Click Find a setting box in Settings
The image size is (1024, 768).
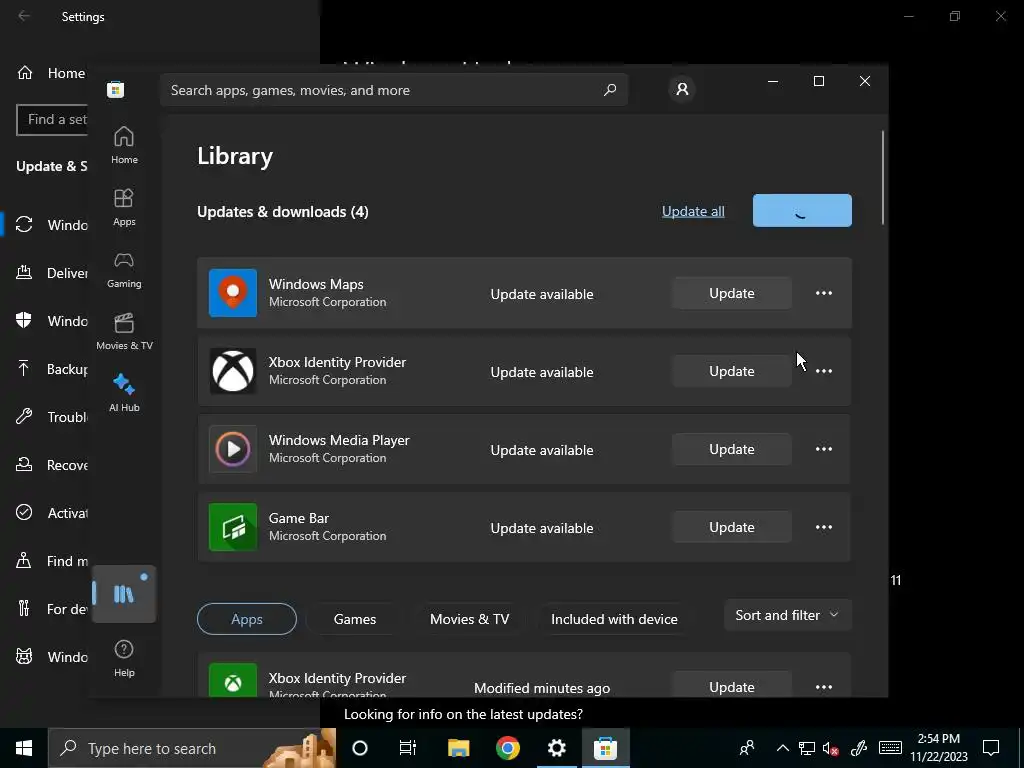click(x=52, y=120)
